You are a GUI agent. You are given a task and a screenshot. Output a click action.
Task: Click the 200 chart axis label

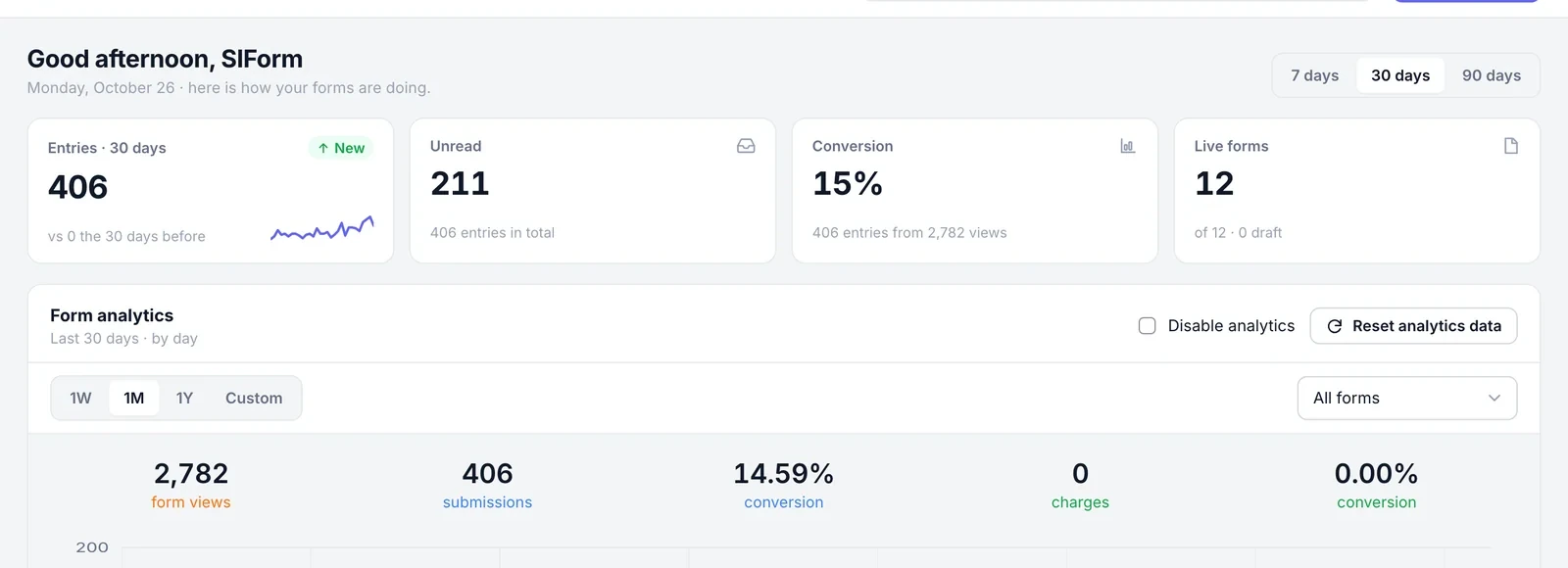(92, 547)
